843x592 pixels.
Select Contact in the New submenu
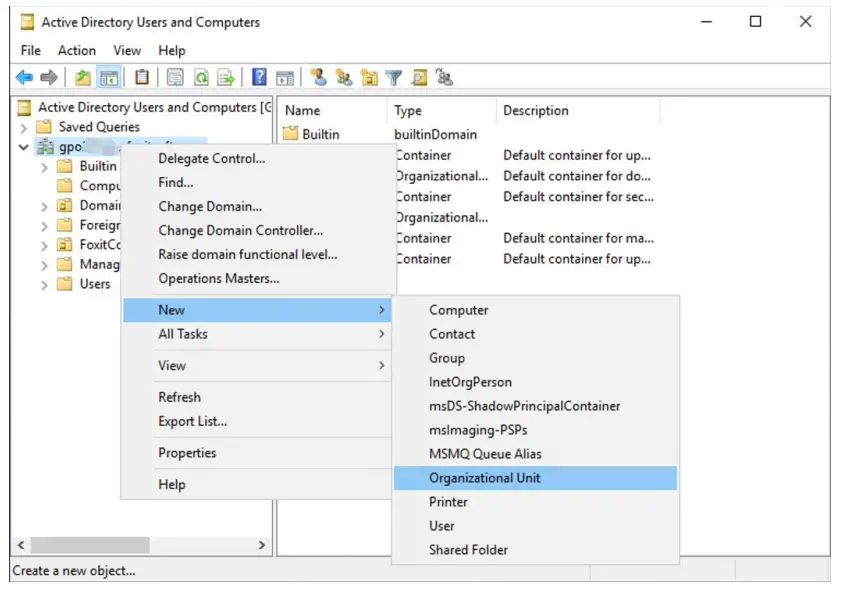pyautogui.click(x=455, y=334)
